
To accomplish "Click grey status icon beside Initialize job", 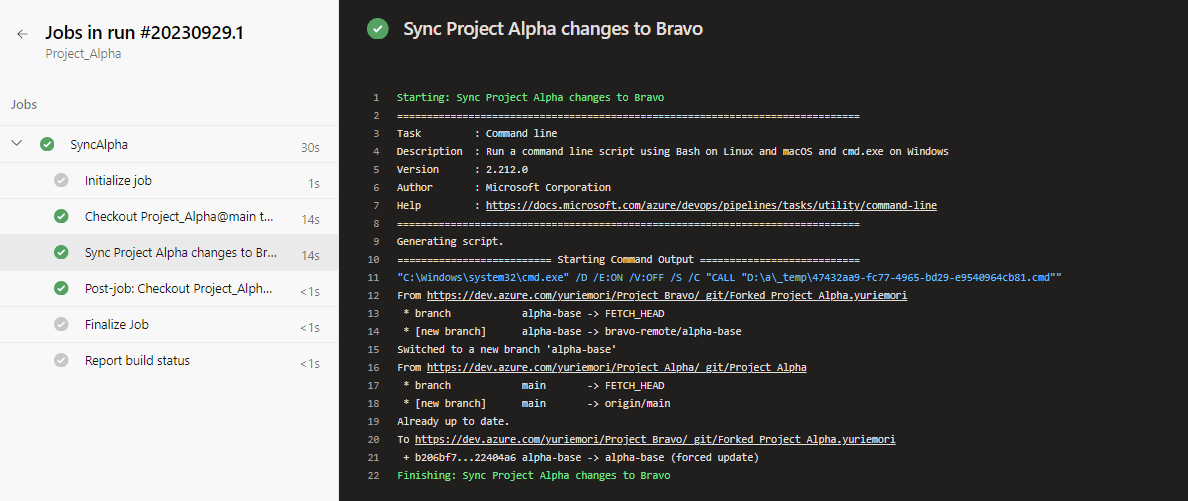I will click(61, 180).
